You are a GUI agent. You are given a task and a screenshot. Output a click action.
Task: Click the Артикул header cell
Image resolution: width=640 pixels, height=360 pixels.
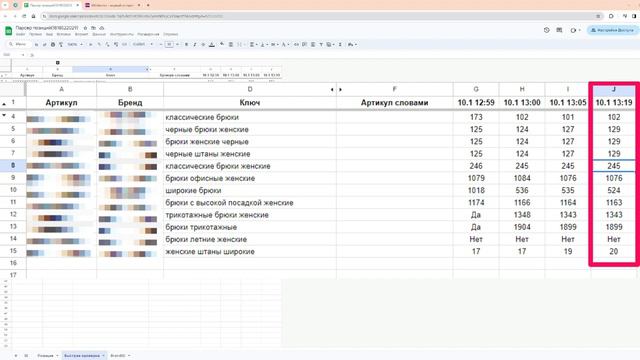tap(61, 103)
